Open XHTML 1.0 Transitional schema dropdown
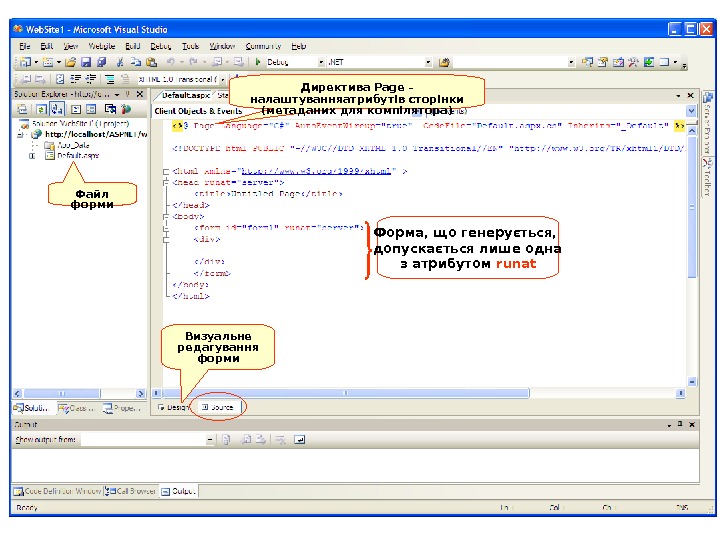 click(x=223, y=79)
